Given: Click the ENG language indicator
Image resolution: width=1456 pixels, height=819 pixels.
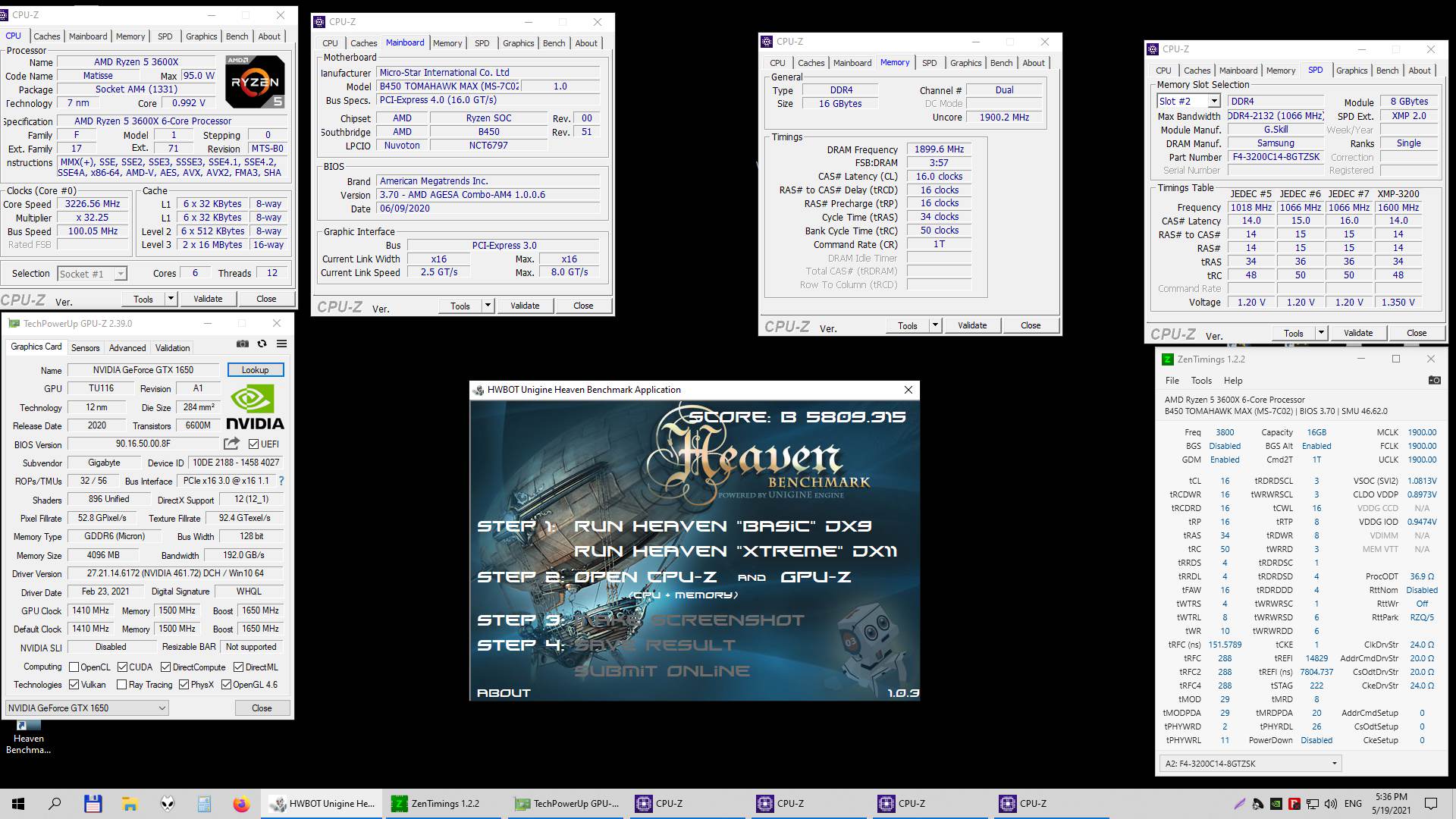Looking at the screenshot, I should [x=1353, y=804].
